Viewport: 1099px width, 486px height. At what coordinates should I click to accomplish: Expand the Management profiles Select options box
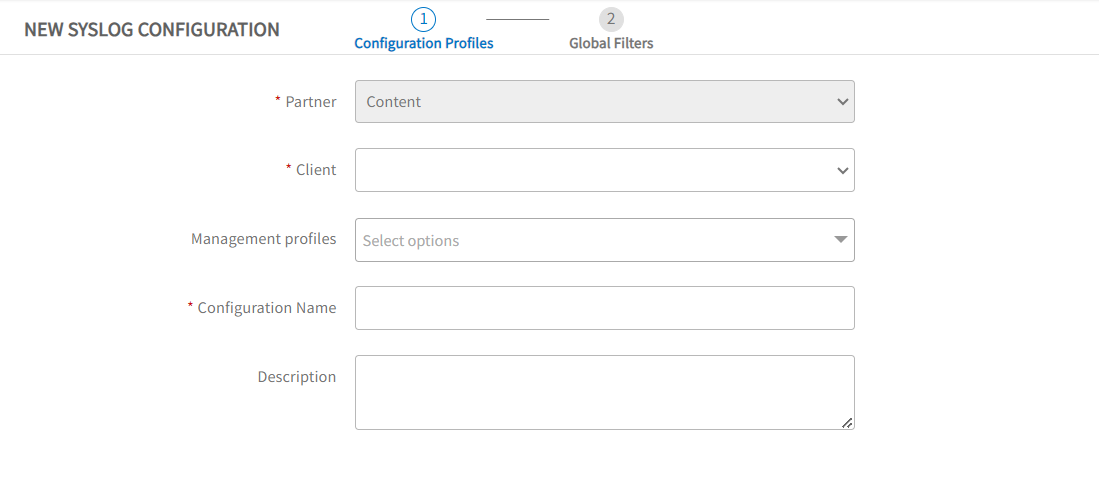click(x=605, y=240)
